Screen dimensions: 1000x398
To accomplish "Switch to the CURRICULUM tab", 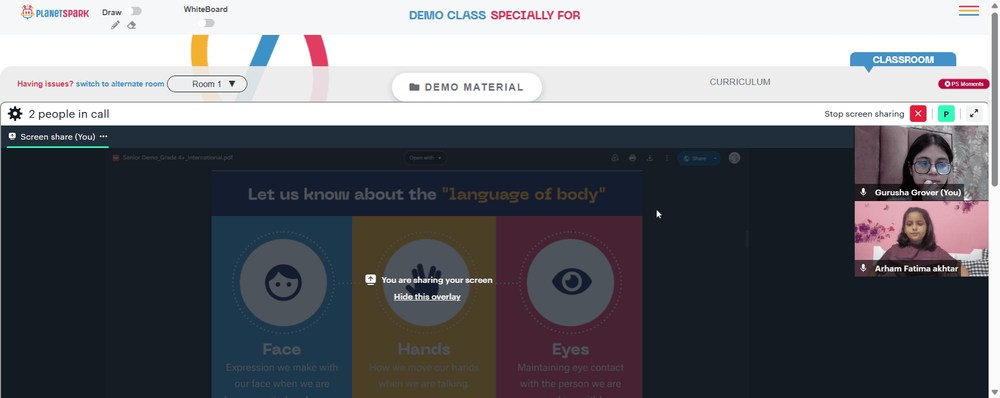I will pos(740,82).
